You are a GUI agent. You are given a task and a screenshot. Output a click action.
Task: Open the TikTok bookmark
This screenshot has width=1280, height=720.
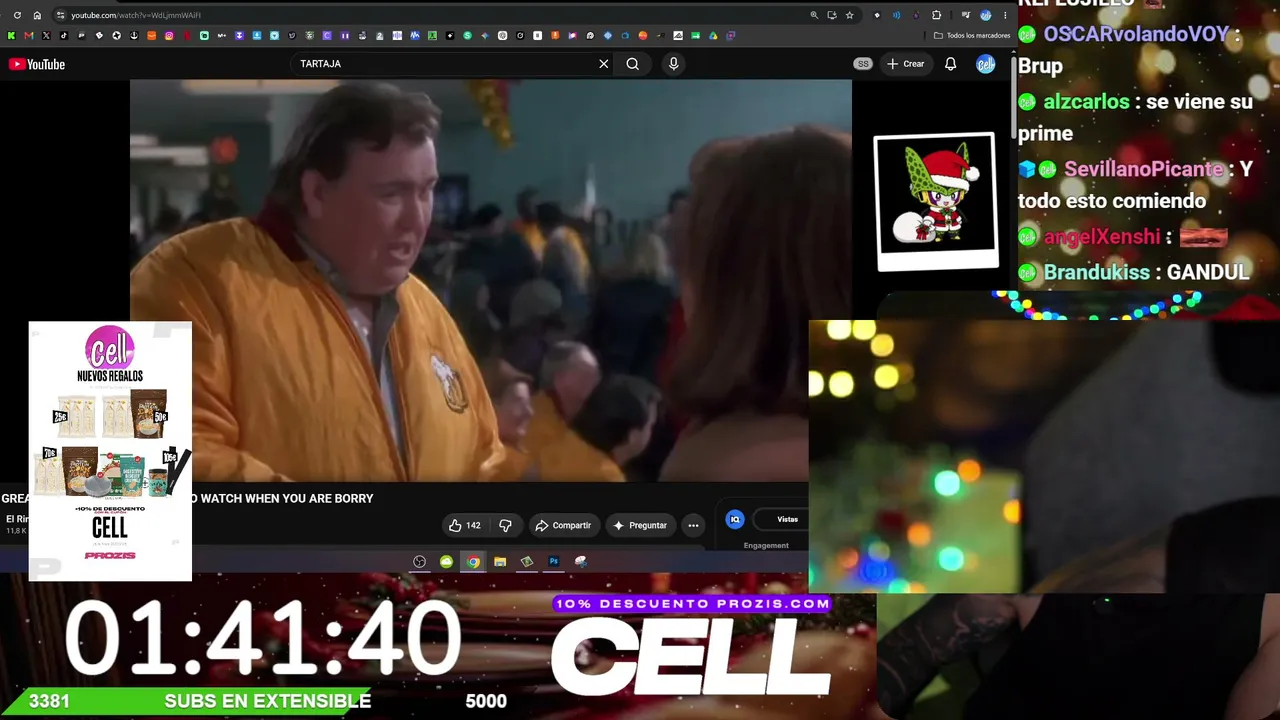click(x=64, y=36)
